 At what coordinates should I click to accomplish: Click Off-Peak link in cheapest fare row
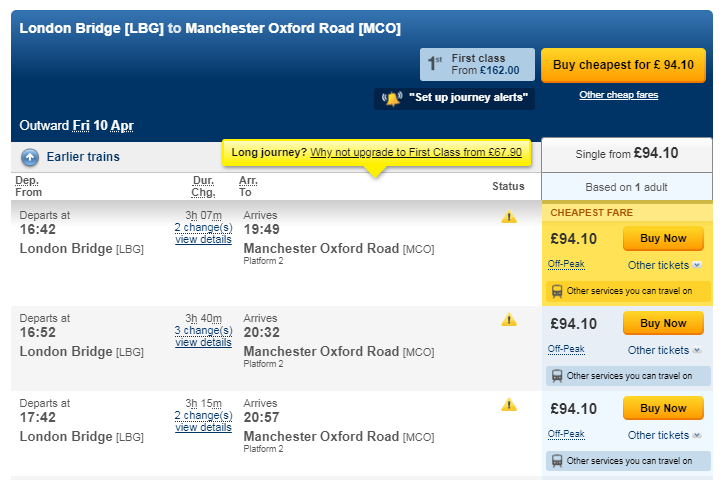click(x=566, y=264)
